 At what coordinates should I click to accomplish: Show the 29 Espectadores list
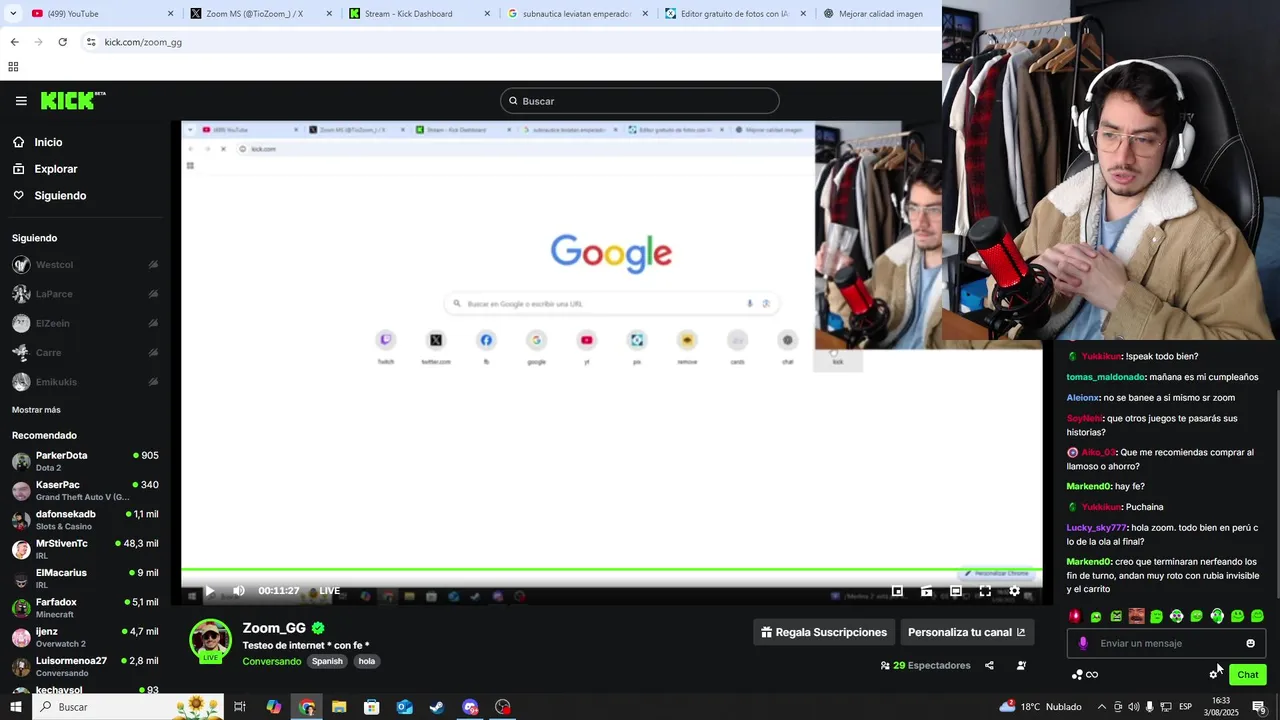point(925,665)
